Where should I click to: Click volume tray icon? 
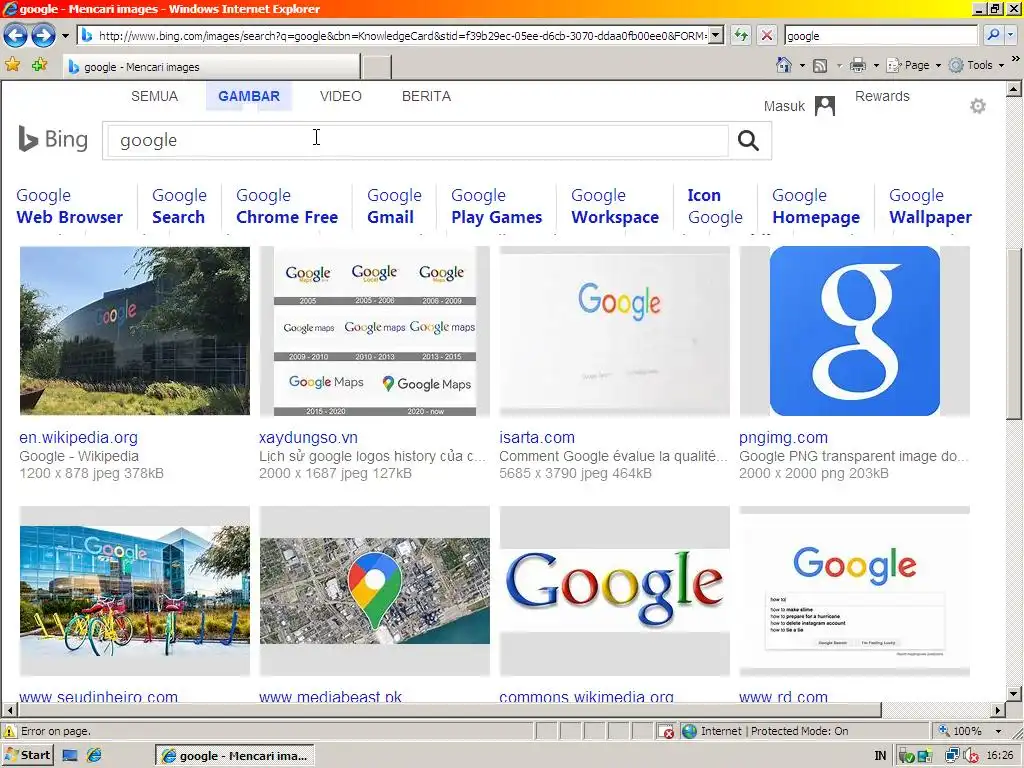point(971,756)
